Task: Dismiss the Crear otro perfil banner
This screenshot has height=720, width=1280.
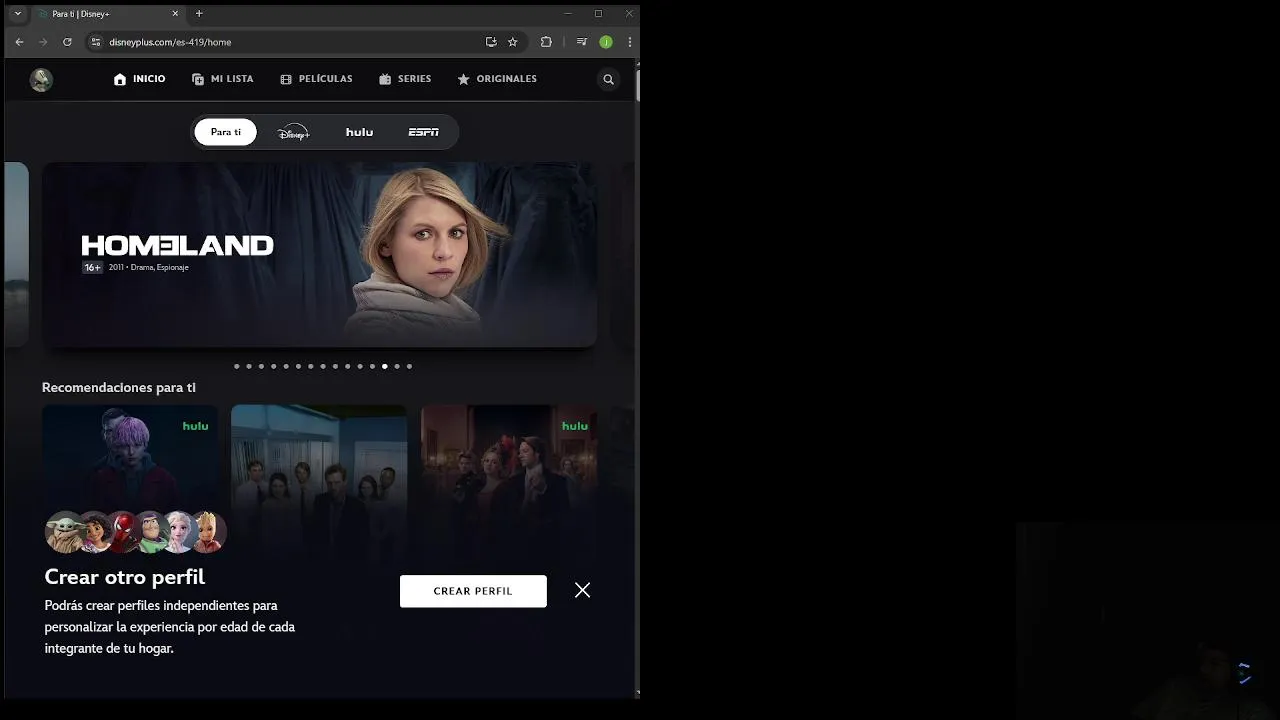Action: (x=583, y=590)
